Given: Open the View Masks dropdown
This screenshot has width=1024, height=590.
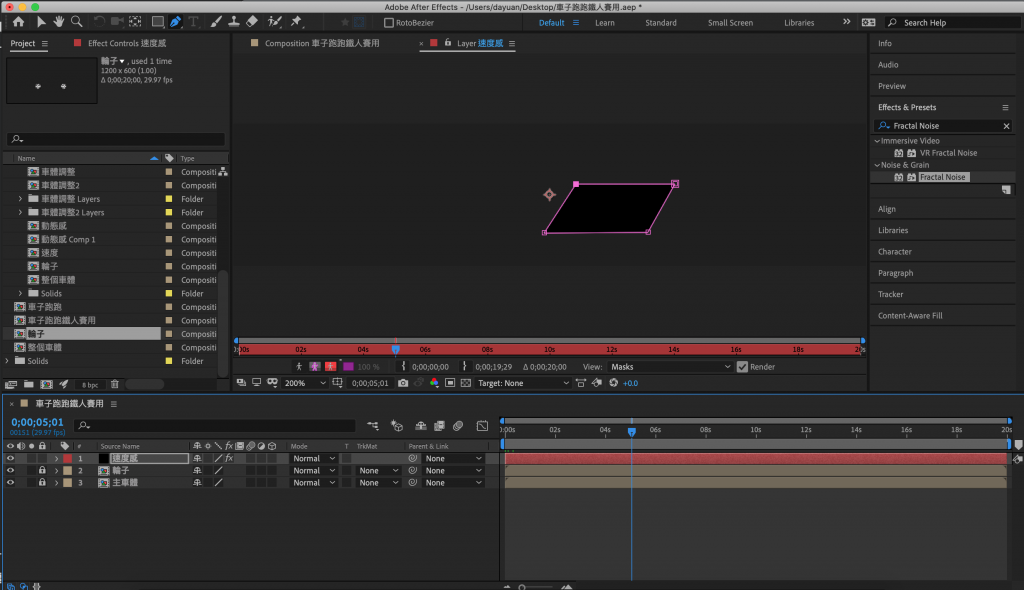Looking at the screenshot, I should tap(670, 367).
